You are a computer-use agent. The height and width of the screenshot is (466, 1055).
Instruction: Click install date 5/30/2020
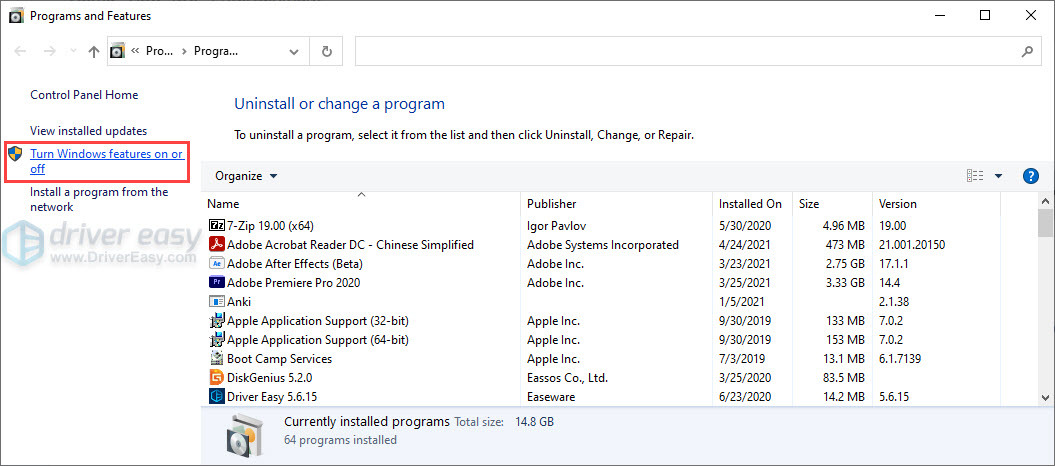tap(745, 225)
